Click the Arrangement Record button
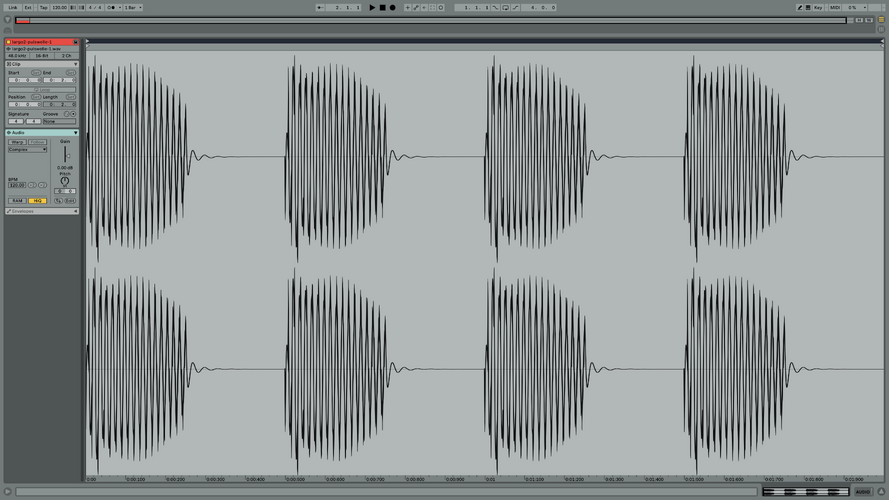This screenshot has width=889, height=500. 392,7
